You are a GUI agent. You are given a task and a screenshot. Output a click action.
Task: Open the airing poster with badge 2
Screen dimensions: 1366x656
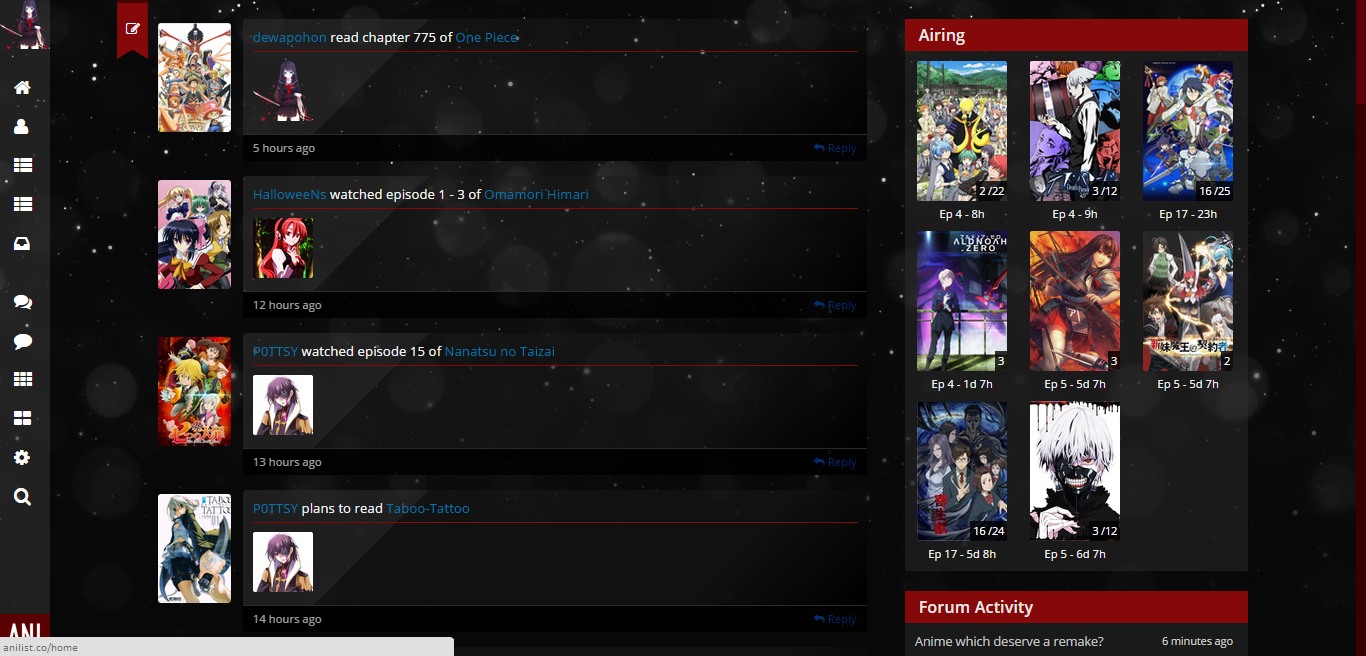coord(1188,301)
